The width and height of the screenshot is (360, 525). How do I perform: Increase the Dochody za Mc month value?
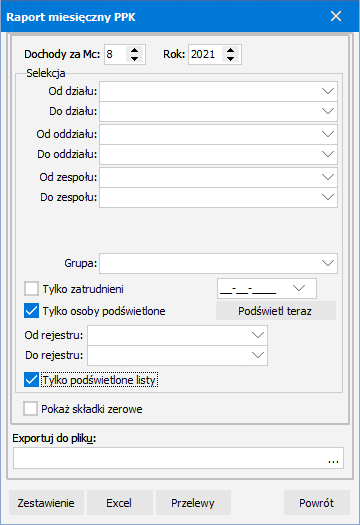point(135,50)
